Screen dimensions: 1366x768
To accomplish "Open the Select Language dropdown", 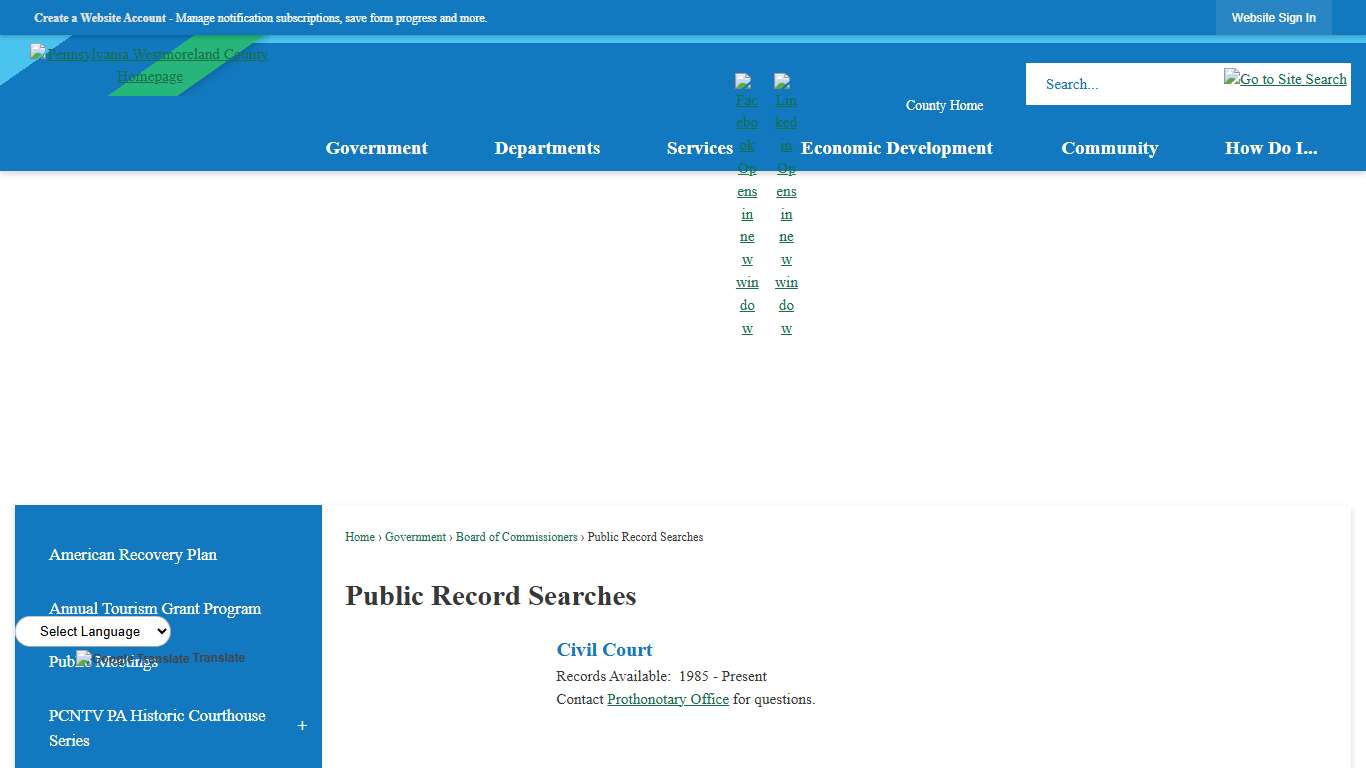I will [x=92, y=631].
